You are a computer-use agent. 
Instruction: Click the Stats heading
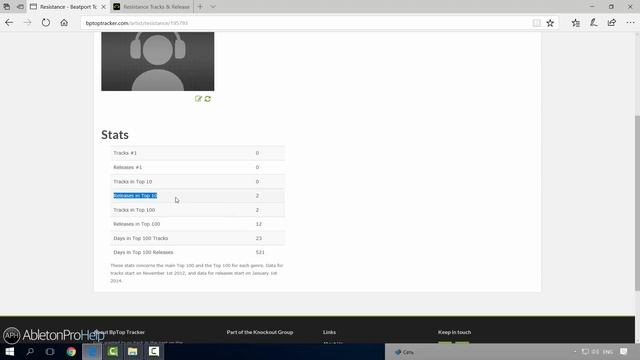[x=115, y=135]
